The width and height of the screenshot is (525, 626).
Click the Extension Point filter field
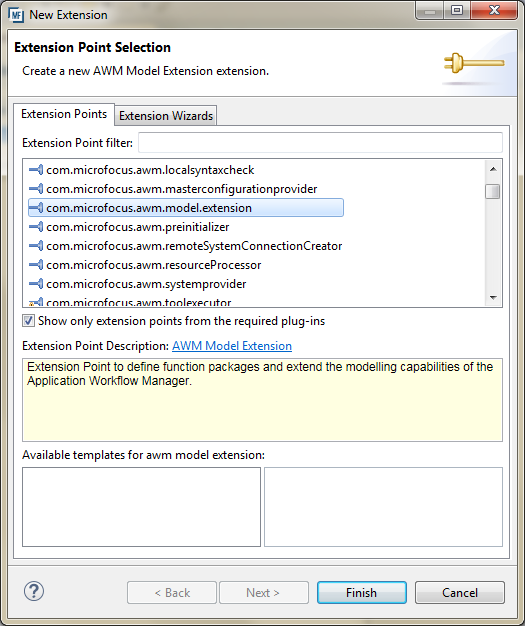point(320,143)
